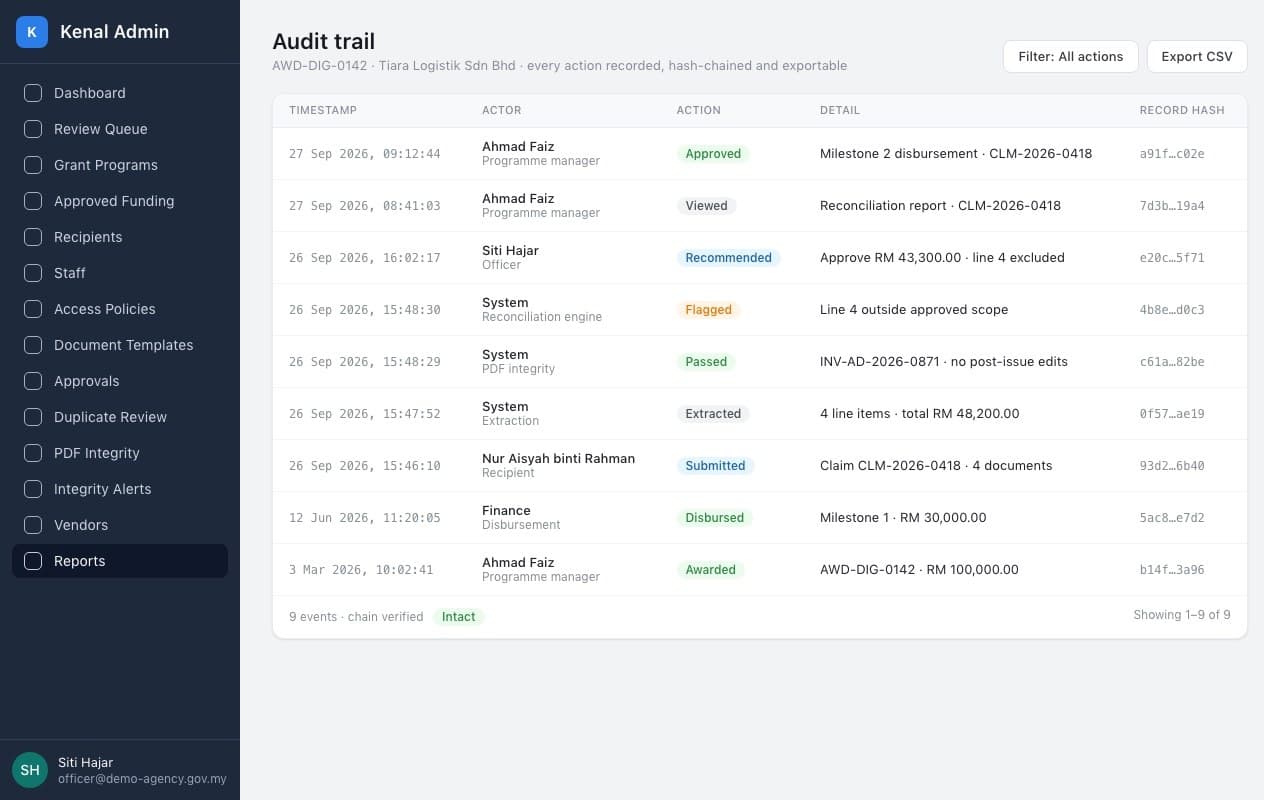Select Integrity Alerts in sidebar
Screen dimensions: 1264x800
120,489
